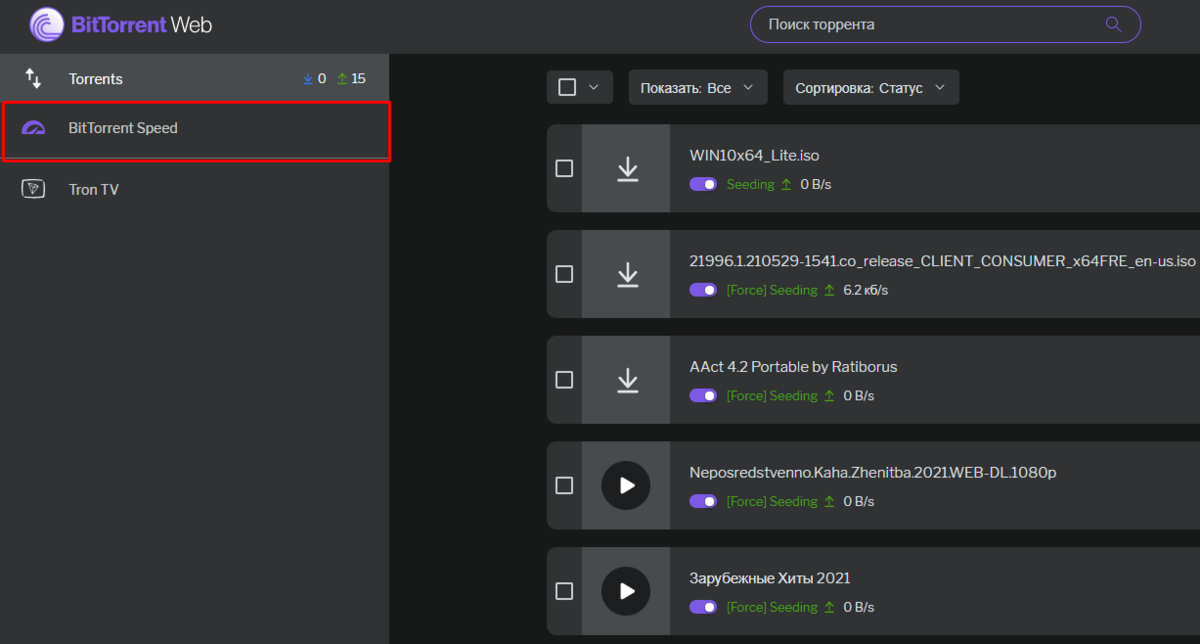
Task: Open the Сортировка: Статус sort dropdown
Action: pos(871,87)
